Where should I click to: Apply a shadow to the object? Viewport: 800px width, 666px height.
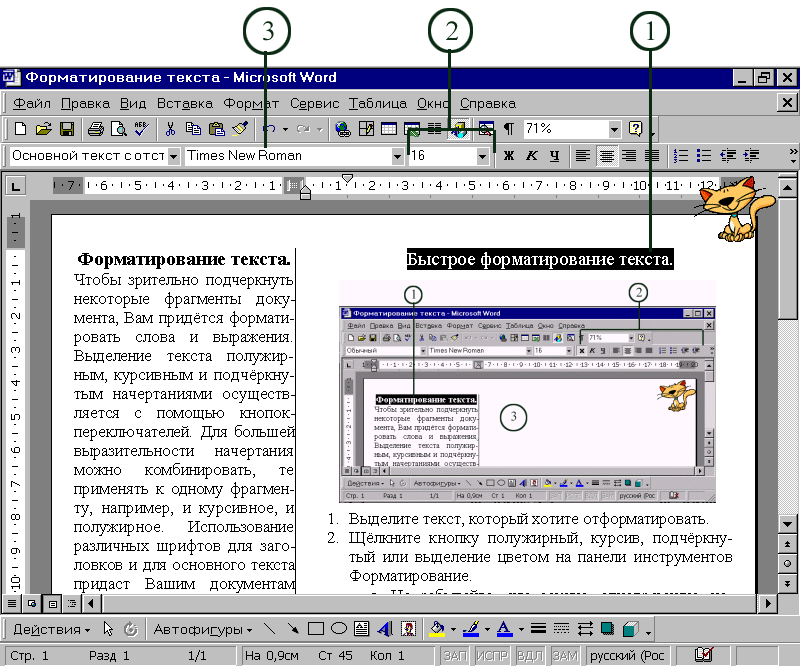[x=607, y=629]
